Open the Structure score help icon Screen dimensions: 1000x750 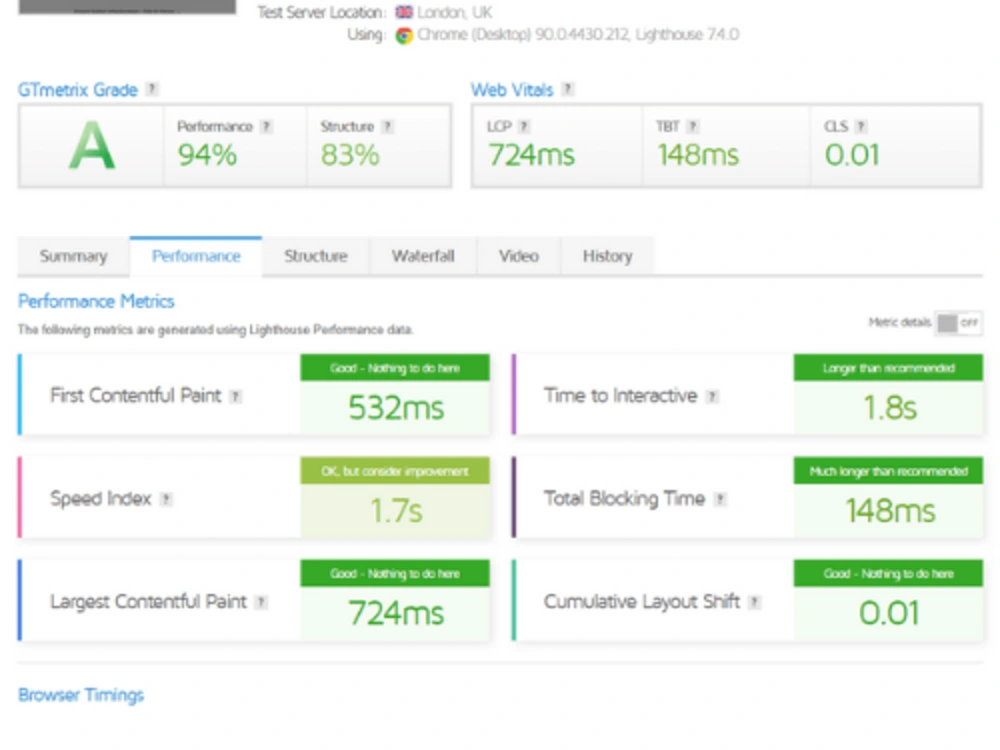click(x=387, y=126)
